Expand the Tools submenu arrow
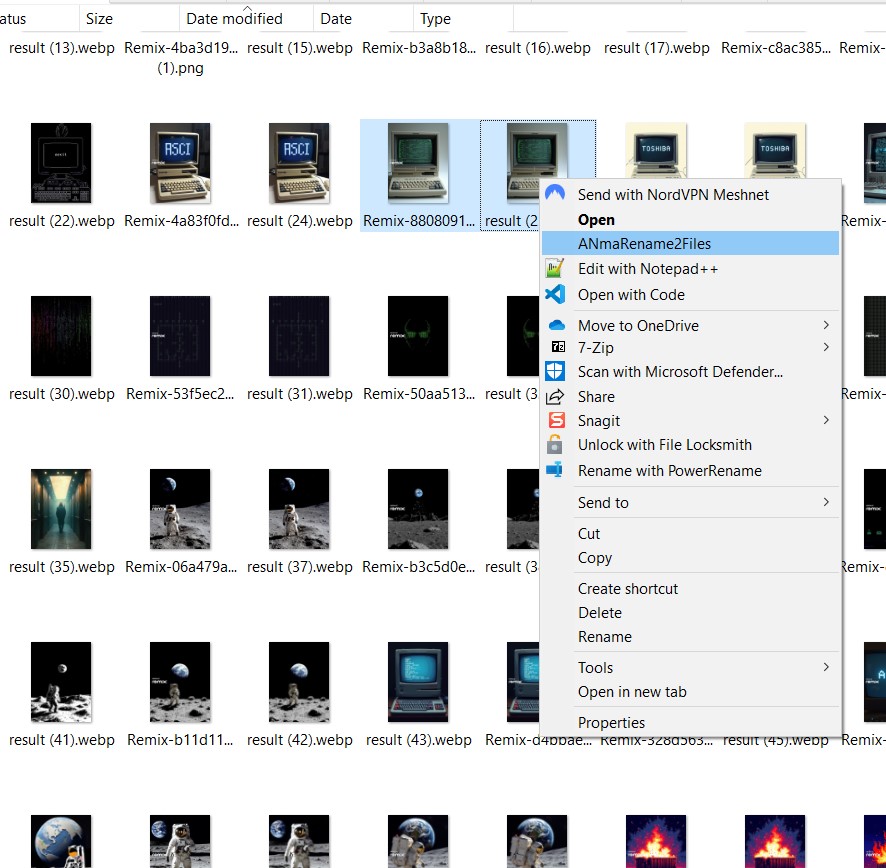 826,667
